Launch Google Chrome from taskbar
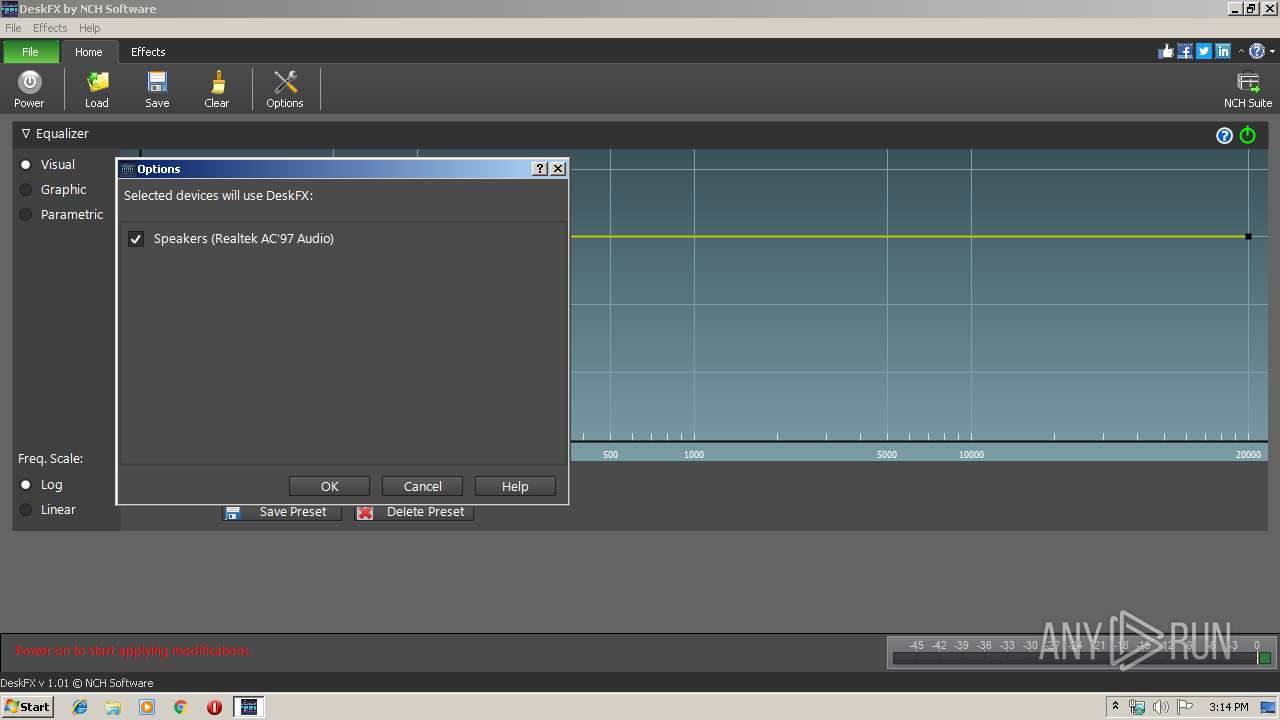Image resolution: width=1280 pixels, height=720 pixels. click(x=180, y=707)
